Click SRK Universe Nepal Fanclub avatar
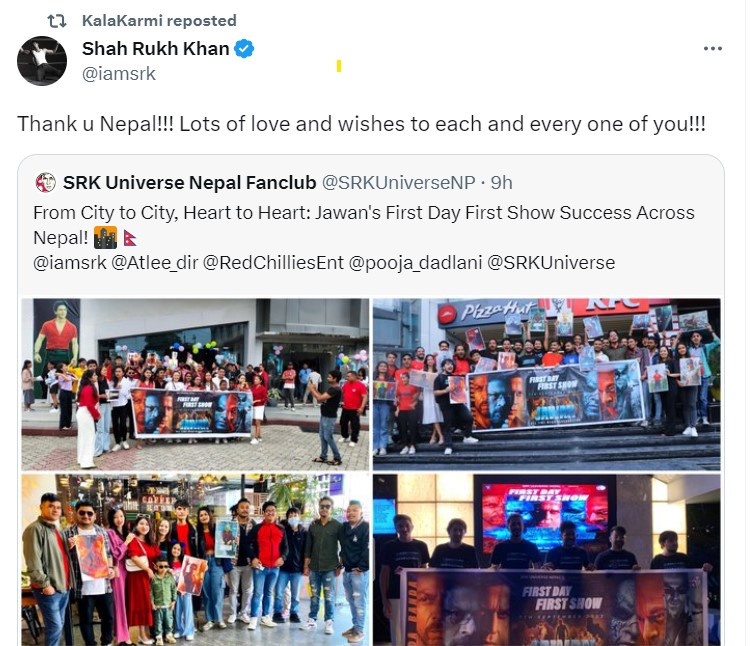This screenshot has width=753, height=646. click(46, 183)
